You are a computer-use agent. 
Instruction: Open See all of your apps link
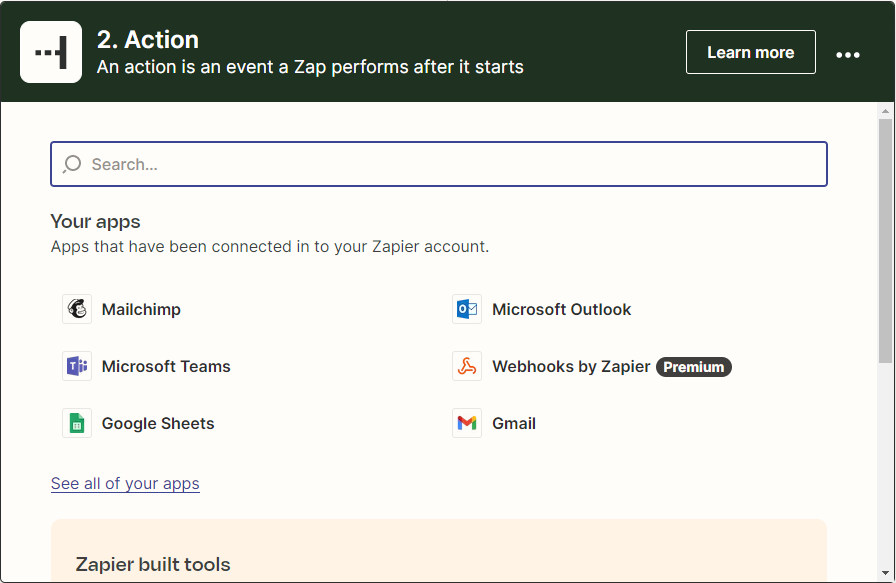coord(125,484)
